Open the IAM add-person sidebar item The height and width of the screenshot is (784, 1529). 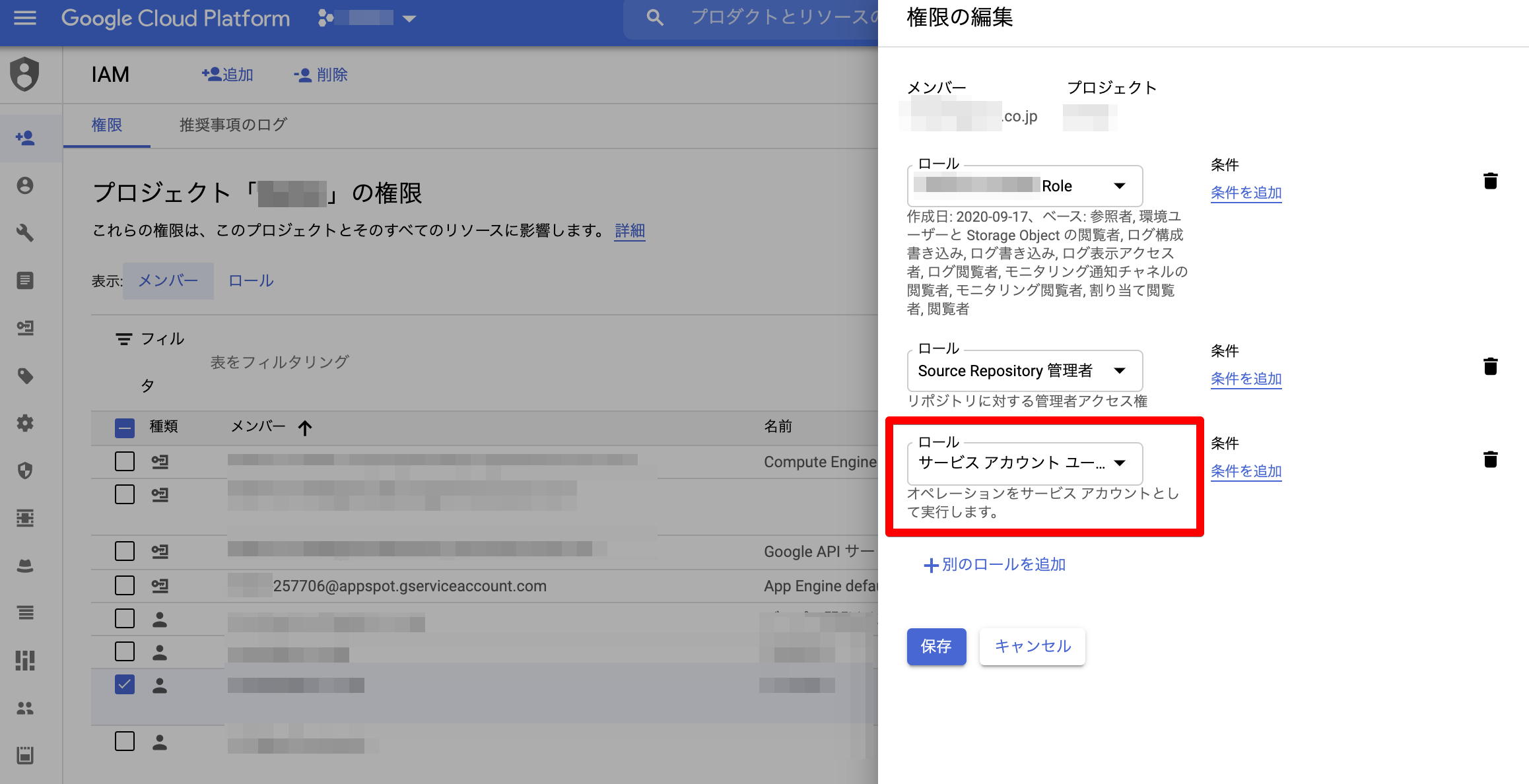25,138
